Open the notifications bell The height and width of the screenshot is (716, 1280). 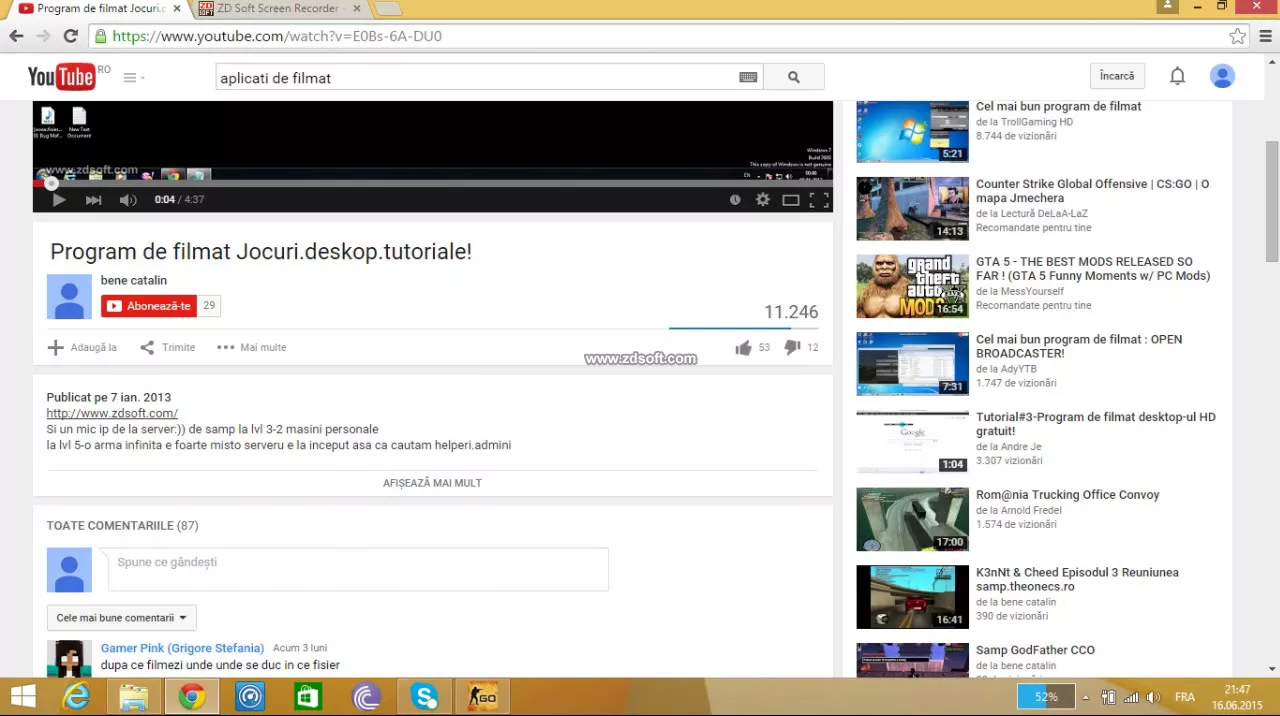[x=1178, y=76]
